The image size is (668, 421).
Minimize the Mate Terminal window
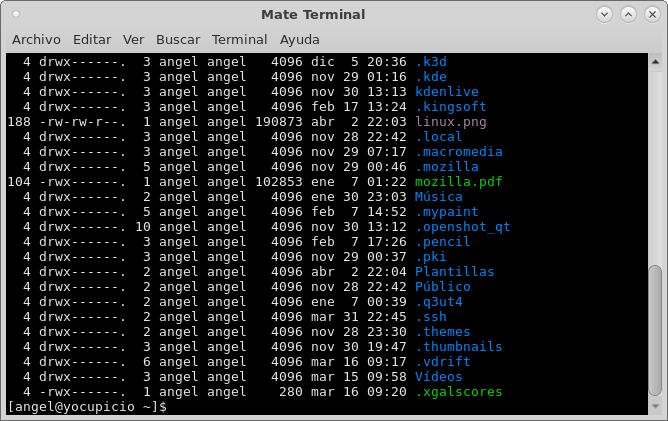click(604, 14)
